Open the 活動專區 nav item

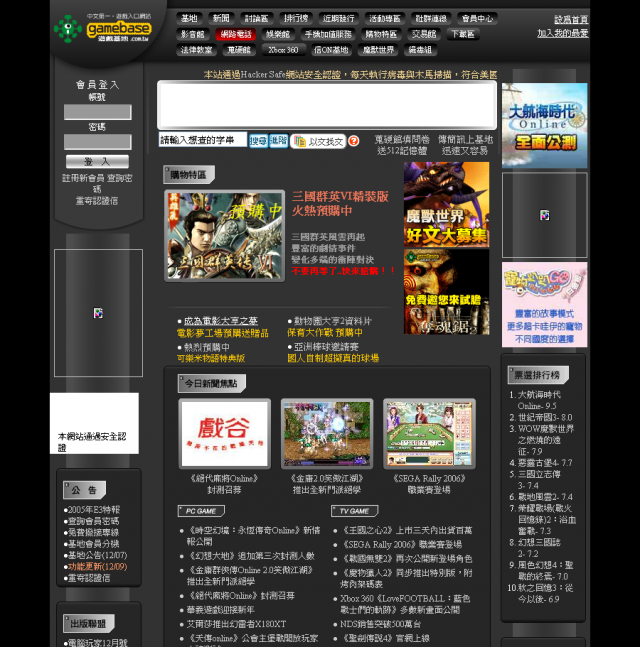click(385, 18)
